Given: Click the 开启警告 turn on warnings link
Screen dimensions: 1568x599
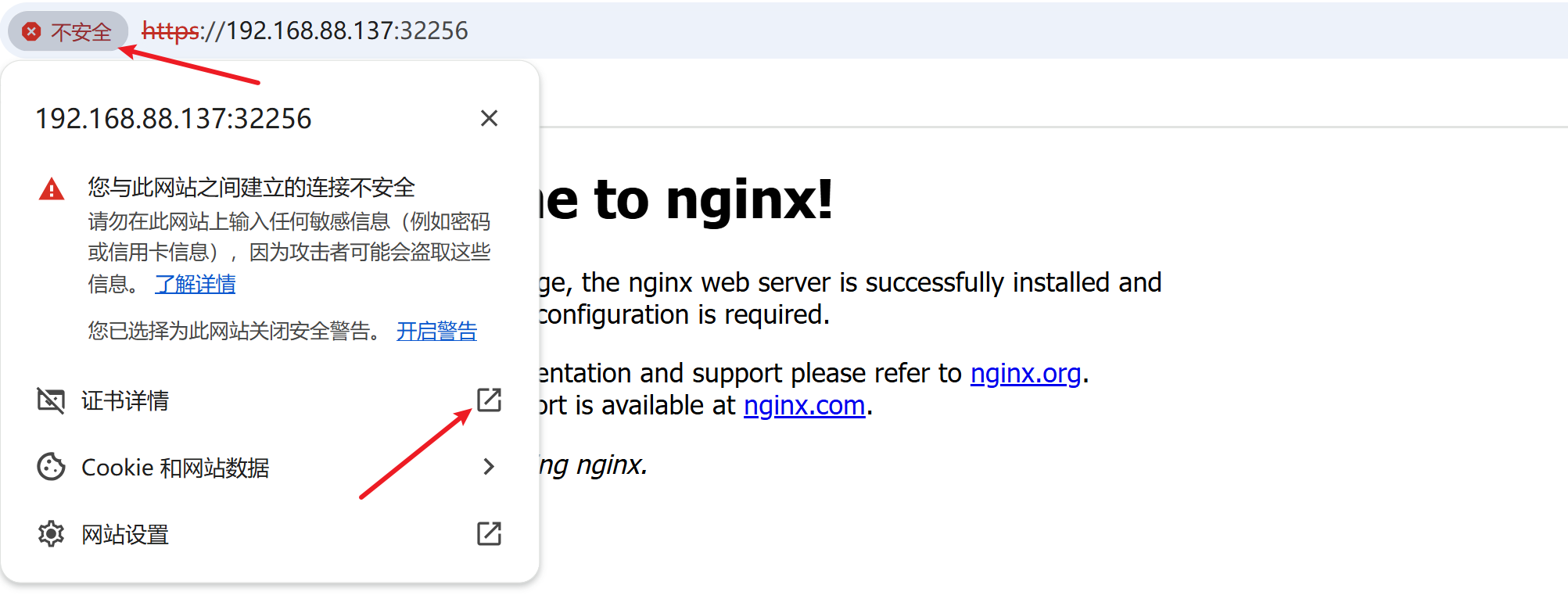Looking at the screenshot, I should 436,331.
